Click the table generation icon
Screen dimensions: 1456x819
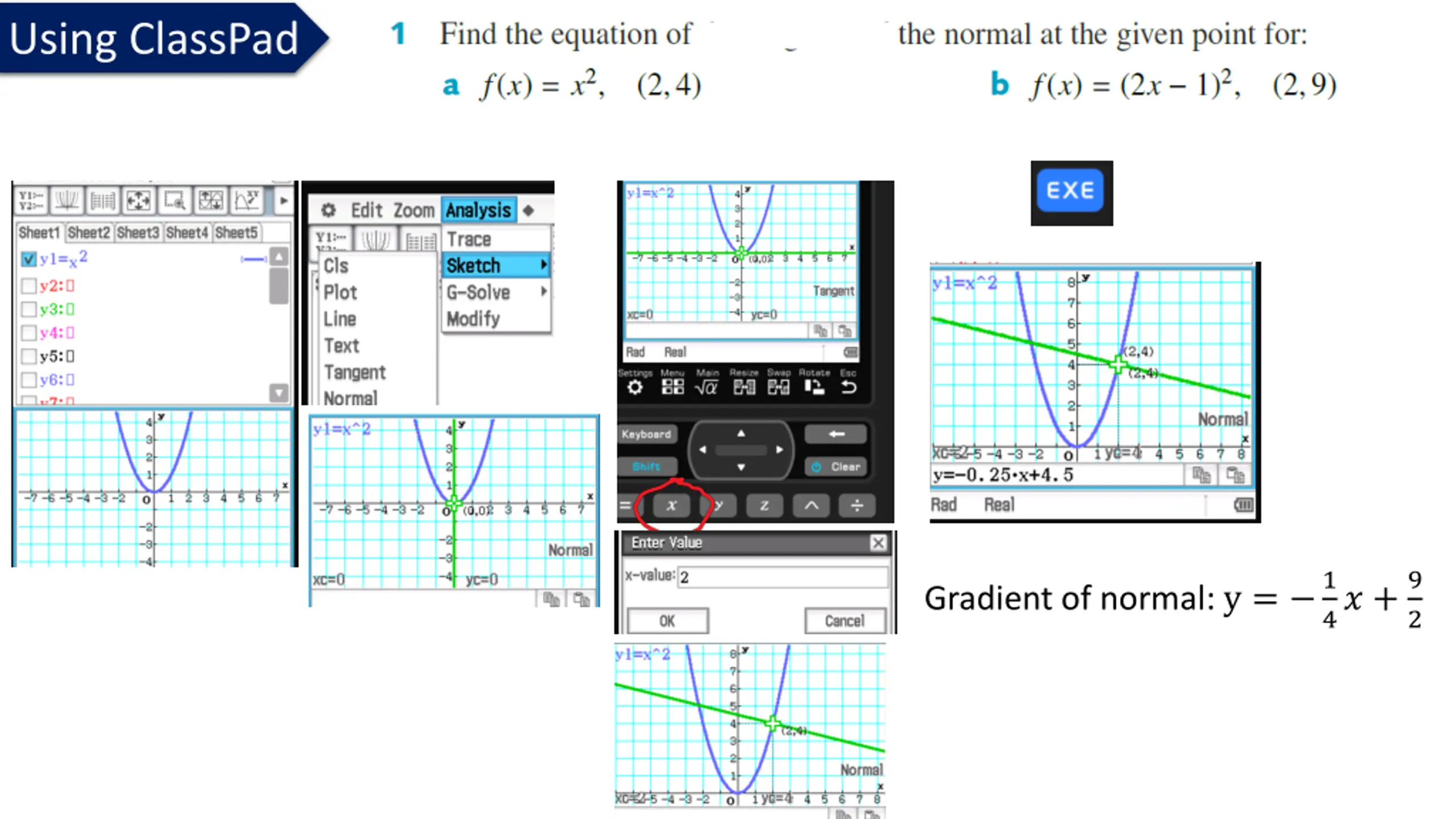103,200
